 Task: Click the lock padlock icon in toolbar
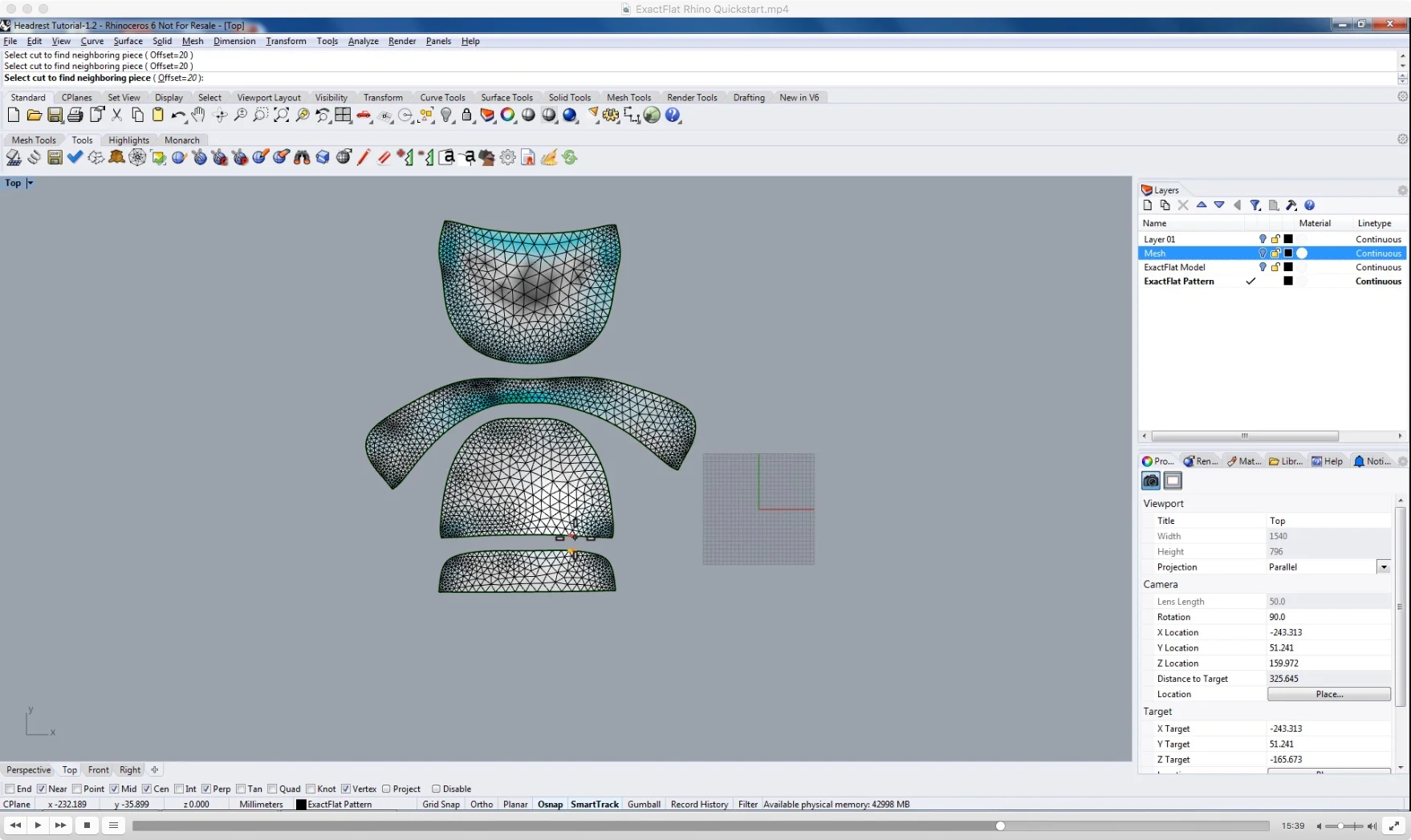tap(466, 116)
